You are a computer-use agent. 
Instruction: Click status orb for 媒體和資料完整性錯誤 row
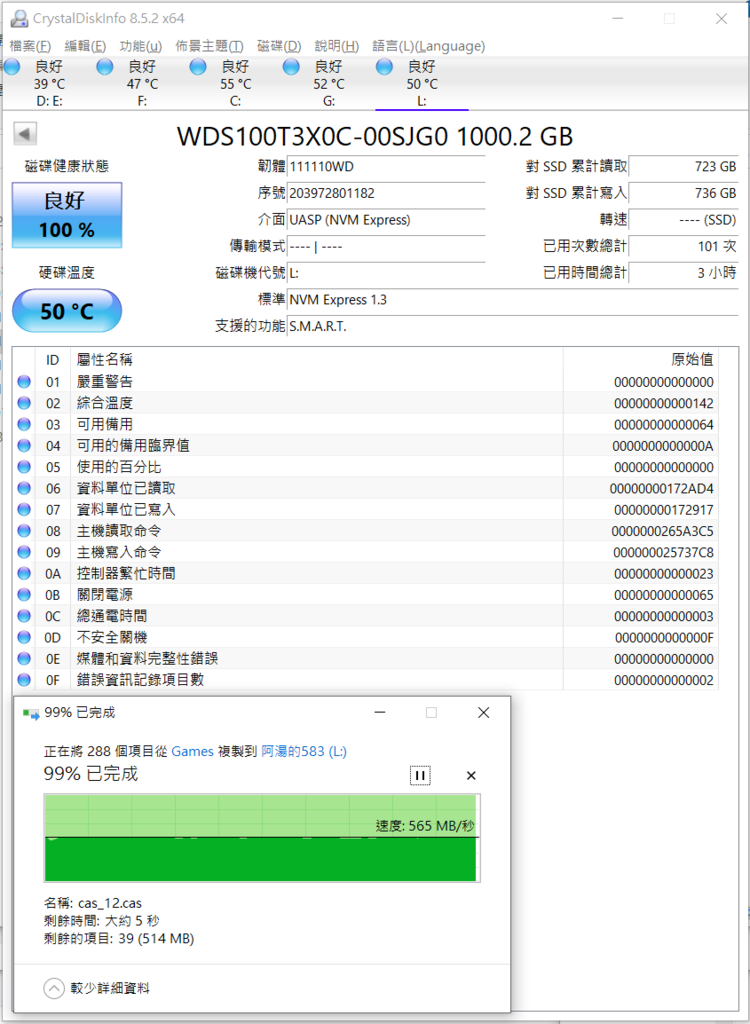click(x=24, y=658)
